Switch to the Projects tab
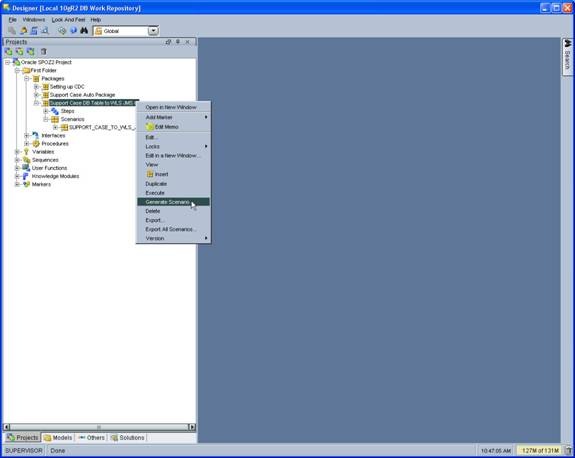The height and width of the screenshot is (458, 575). click(x=22, y=437)
